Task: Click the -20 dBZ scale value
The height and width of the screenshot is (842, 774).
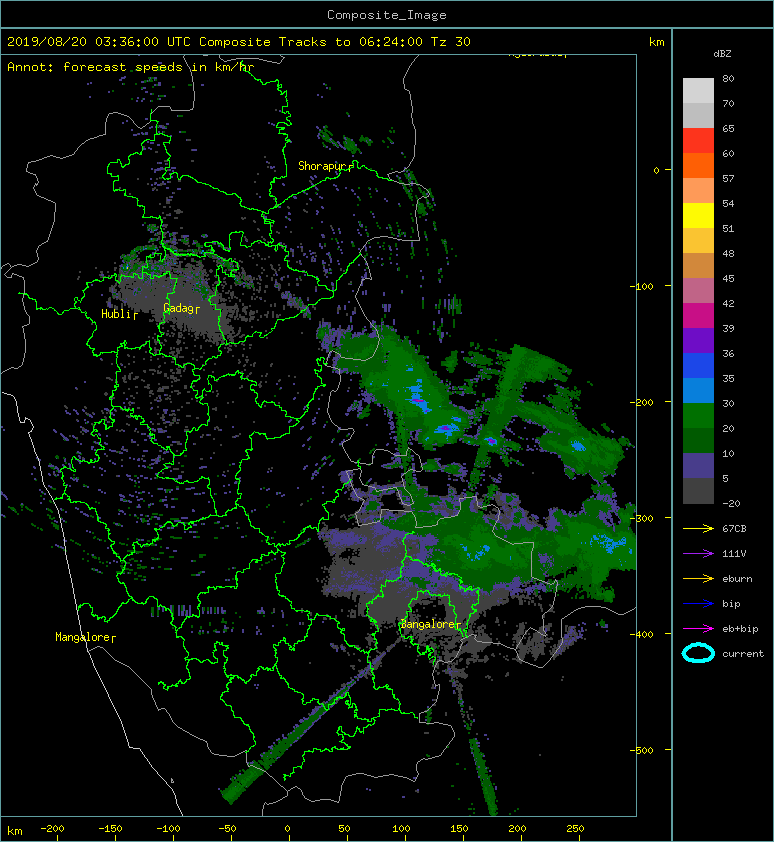Action: coord(731,504)
